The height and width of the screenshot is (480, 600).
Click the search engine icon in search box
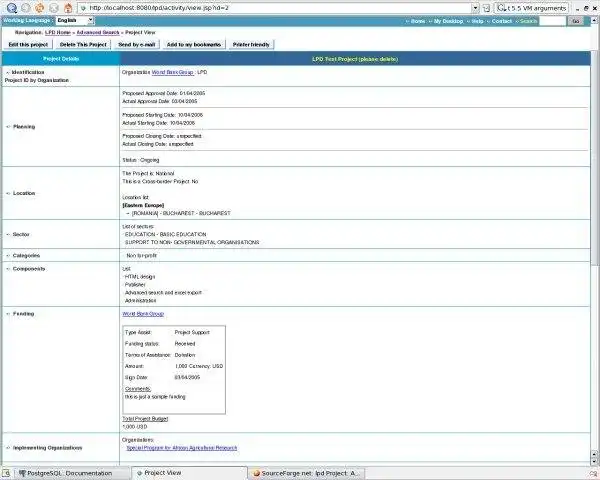click(x=502, y=8)
